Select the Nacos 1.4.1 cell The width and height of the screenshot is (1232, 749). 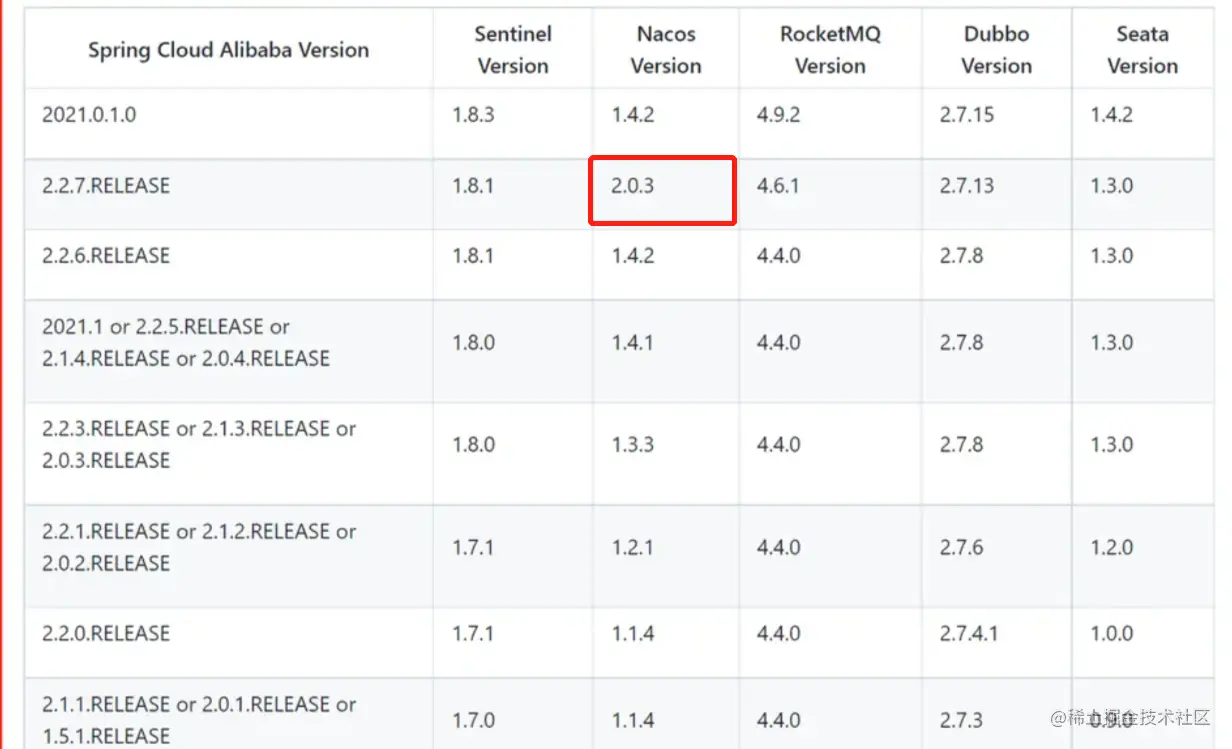pos(666,351)
